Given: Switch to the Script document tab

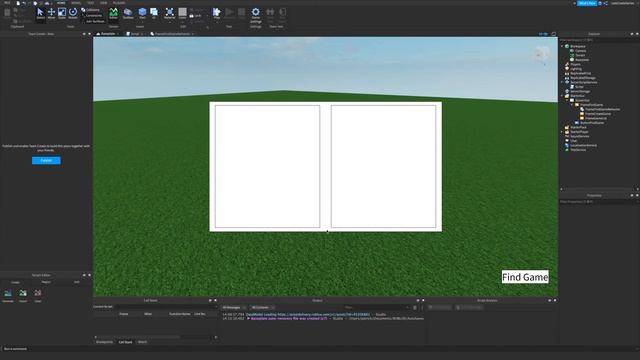Looking at the screenshot, I should (134, 34).
